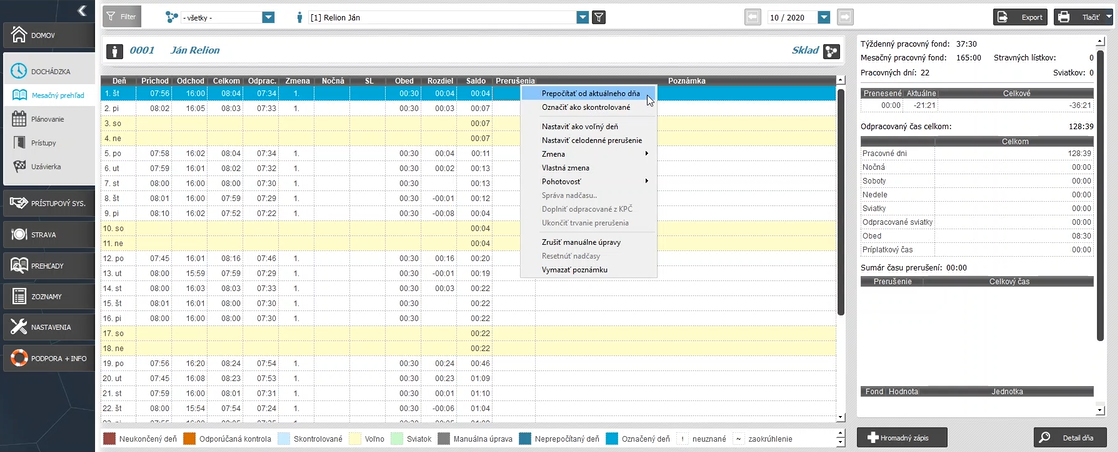This screenshot has width=1118, height=452.
Task: Expand the 10 / 2020 month dropdown
Action: pyautogui.click(x=824, y=17)
